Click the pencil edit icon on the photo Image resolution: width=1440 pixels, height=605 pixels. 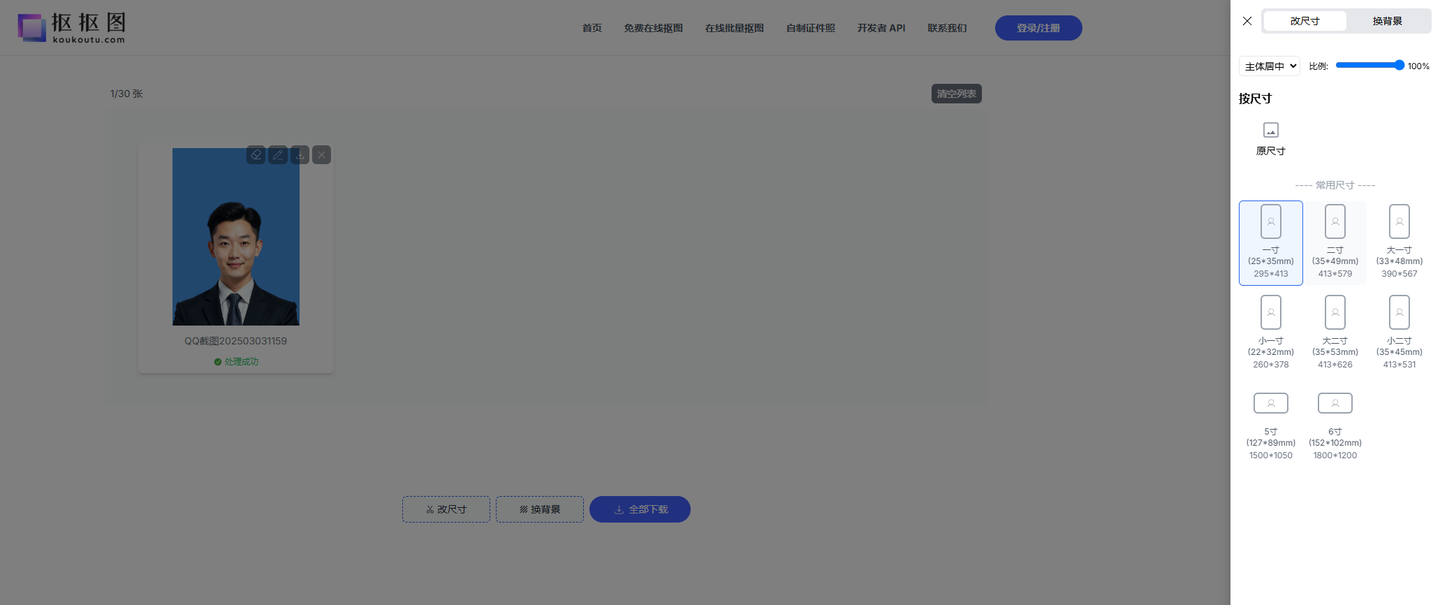pyautogui.click(x=278, y=155)
